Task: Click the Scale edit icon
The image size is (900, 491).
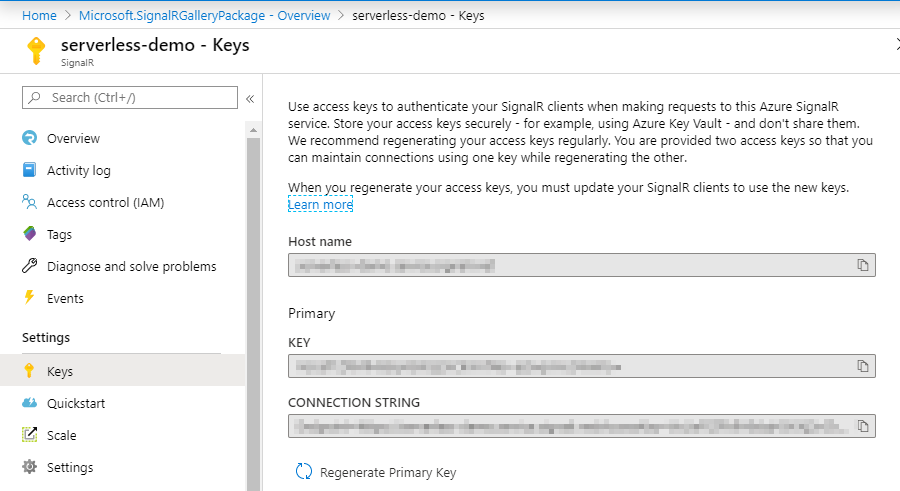Action: [29, 435]
